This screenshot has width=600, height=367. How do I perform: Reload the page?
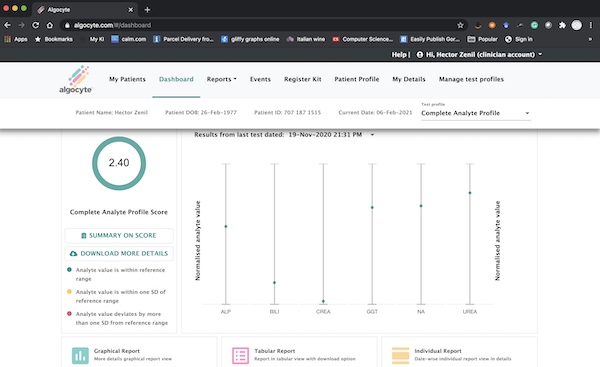[x=36, y=25]
